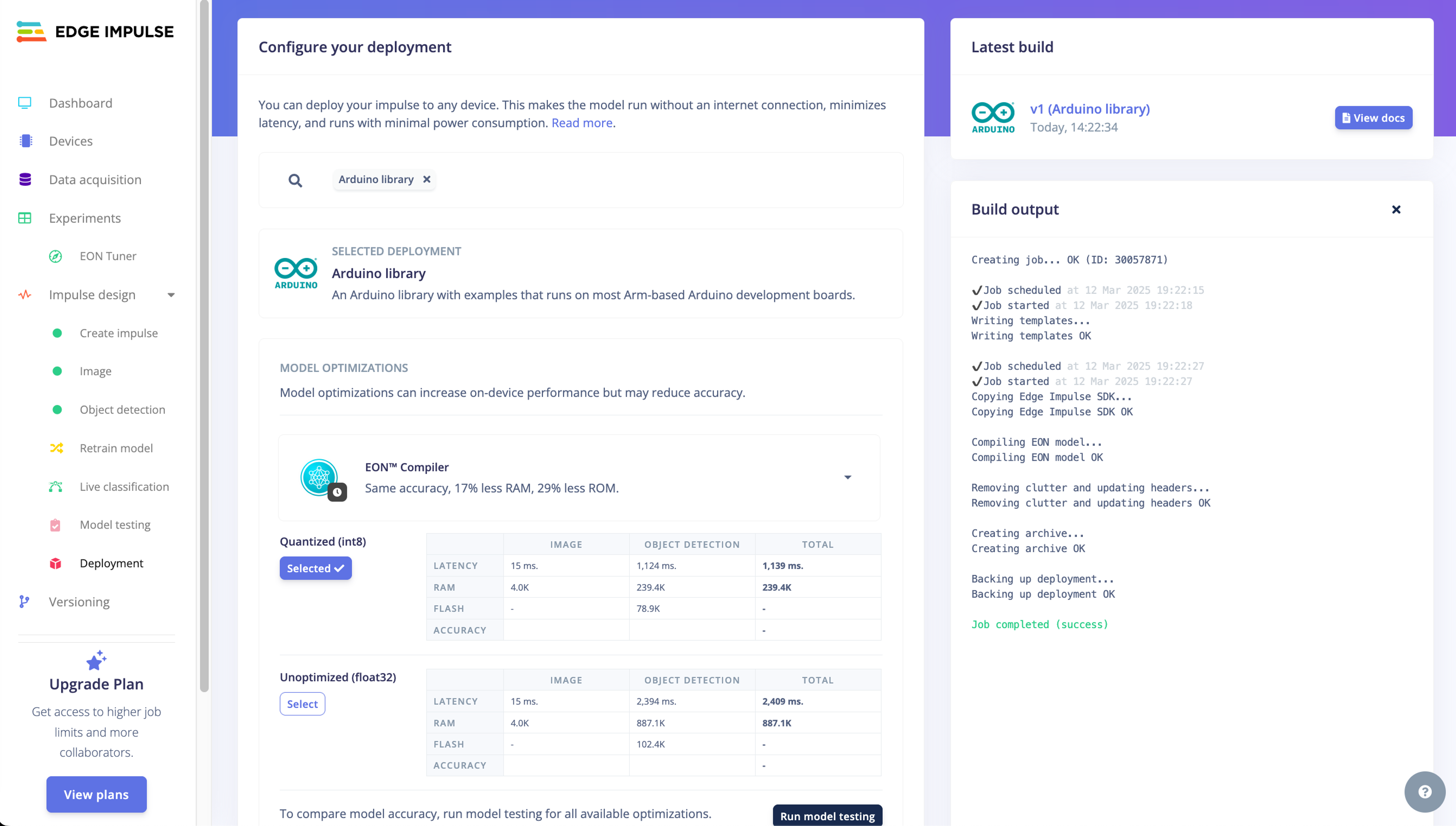Go to Model testing page
The height and width of the screenshot is (826, 1456).
[x=115, y=525]
